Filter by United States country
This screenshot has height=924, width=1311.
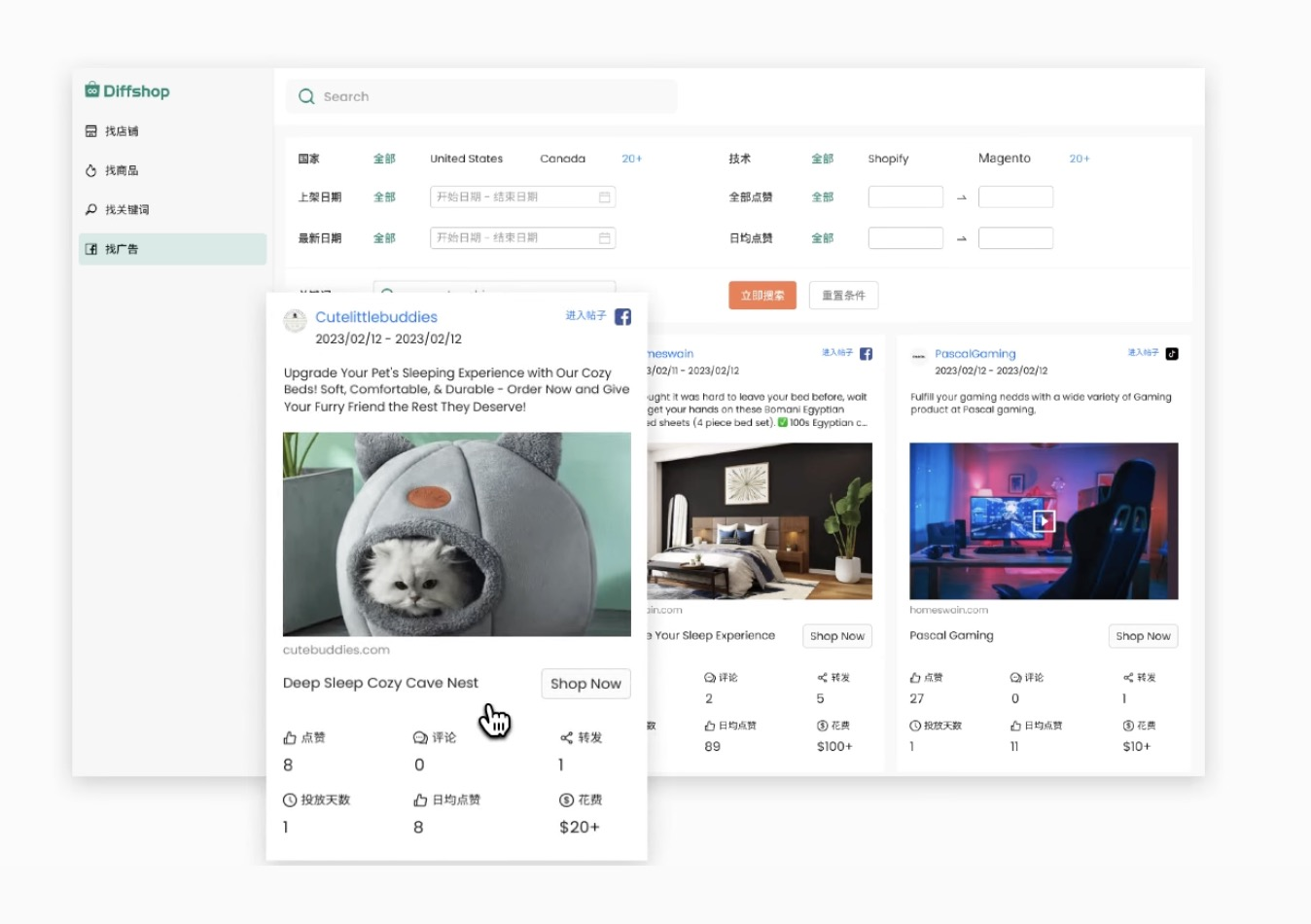[467, 159]
